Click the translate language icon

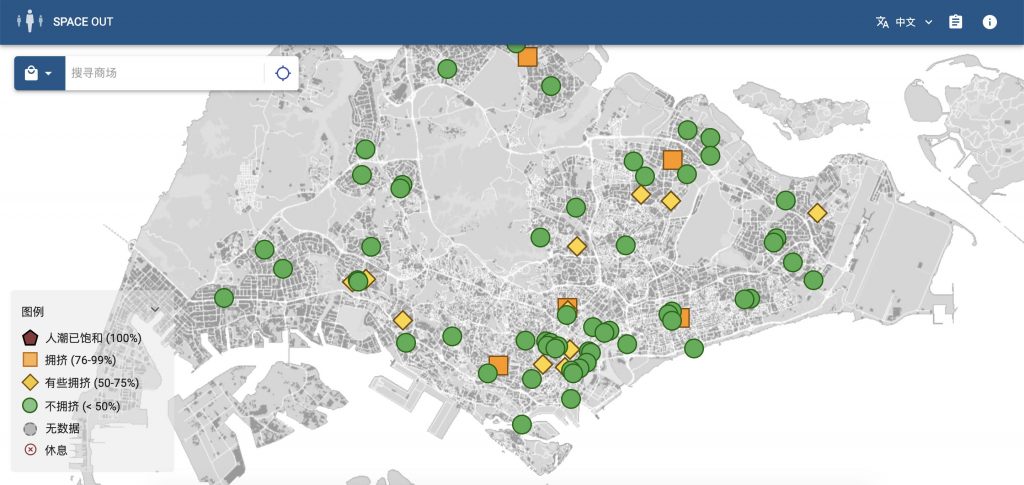click(x=882, y=22)
